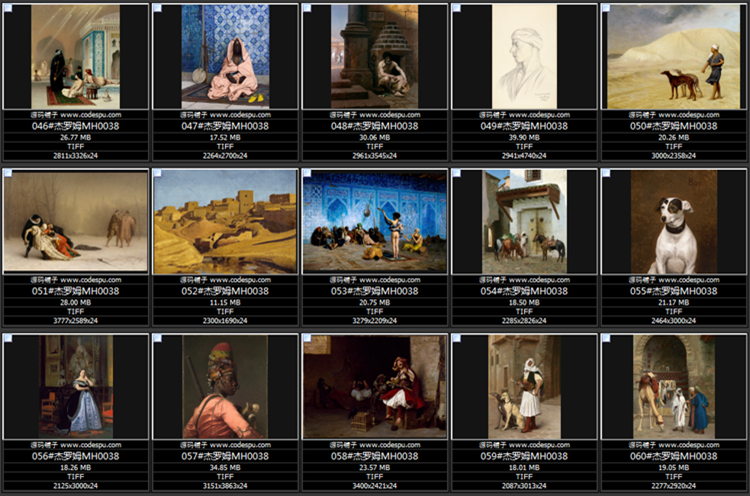Select the pink-robed seated figure thumbnail 047
Image resolution: width=750 pixels, height=496 pixels.
tap(225, 57)
